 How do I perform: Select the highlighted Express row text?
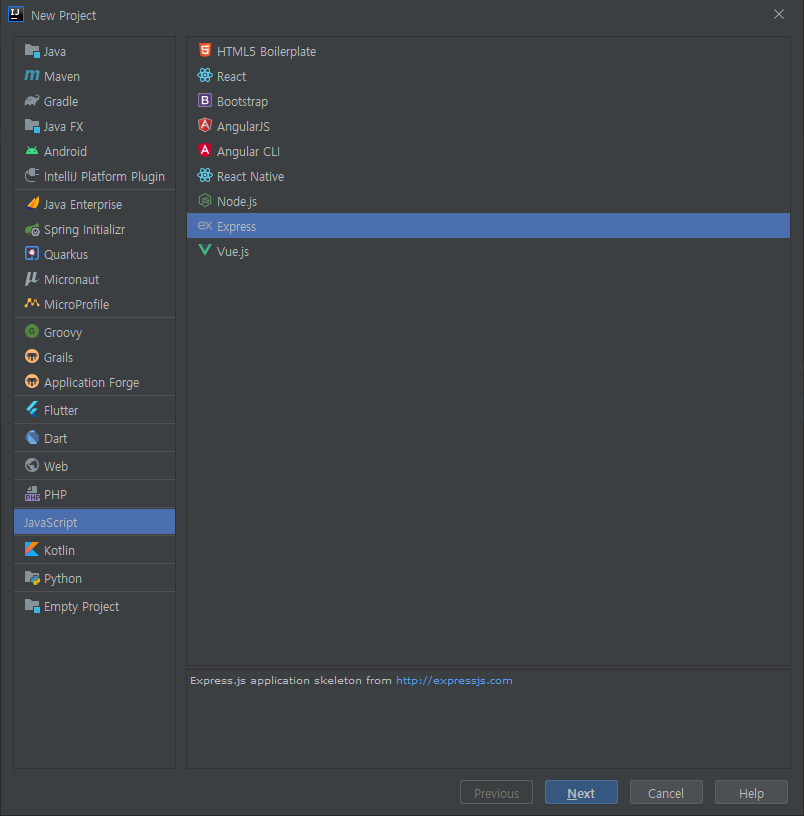pos(236,226)
